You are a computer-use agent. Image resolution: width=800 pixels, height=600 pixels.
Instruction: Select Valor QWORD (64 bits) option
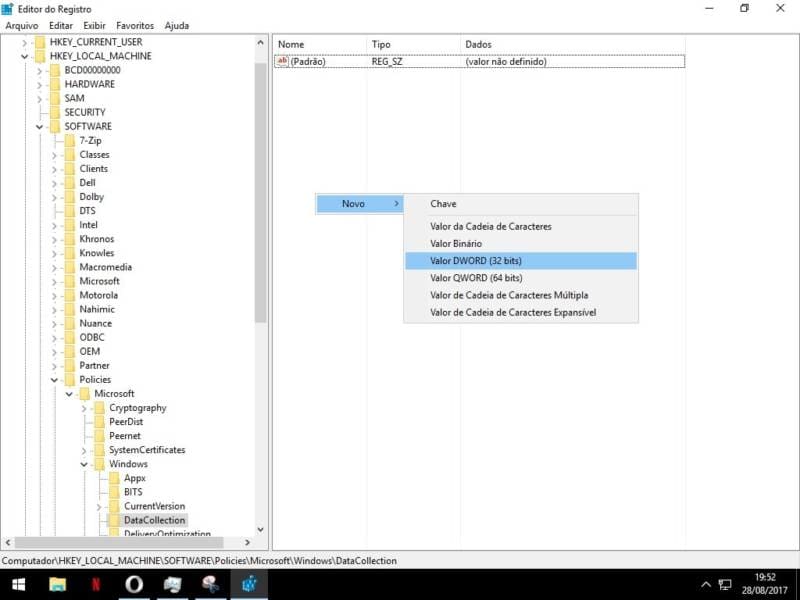click(521, 278)
